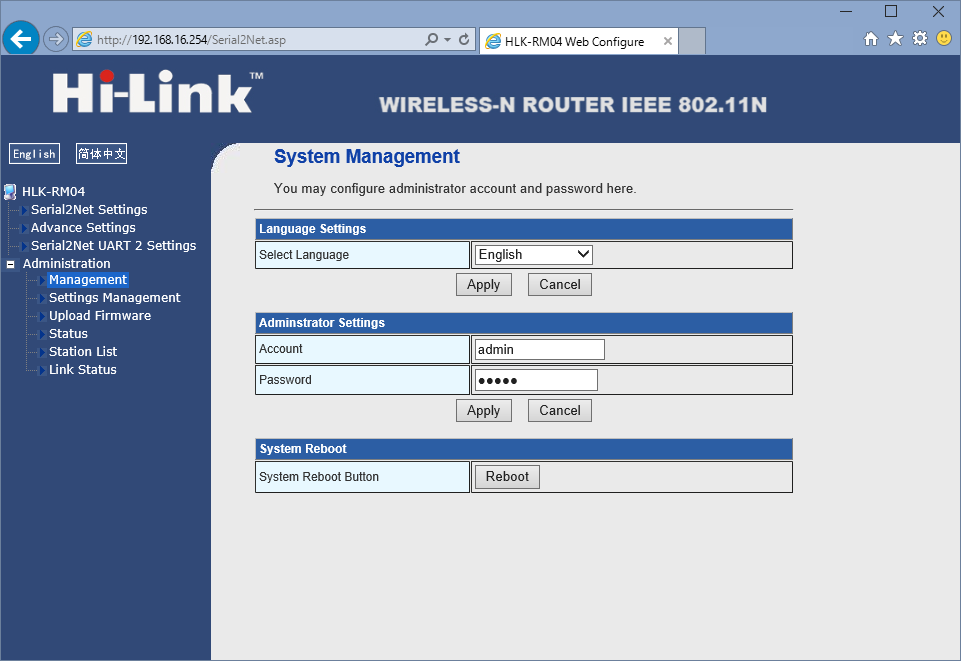The width and height of the screenshot is (961, 661).
Task: Open Status page in sidebar
Action: pos(68,334)
